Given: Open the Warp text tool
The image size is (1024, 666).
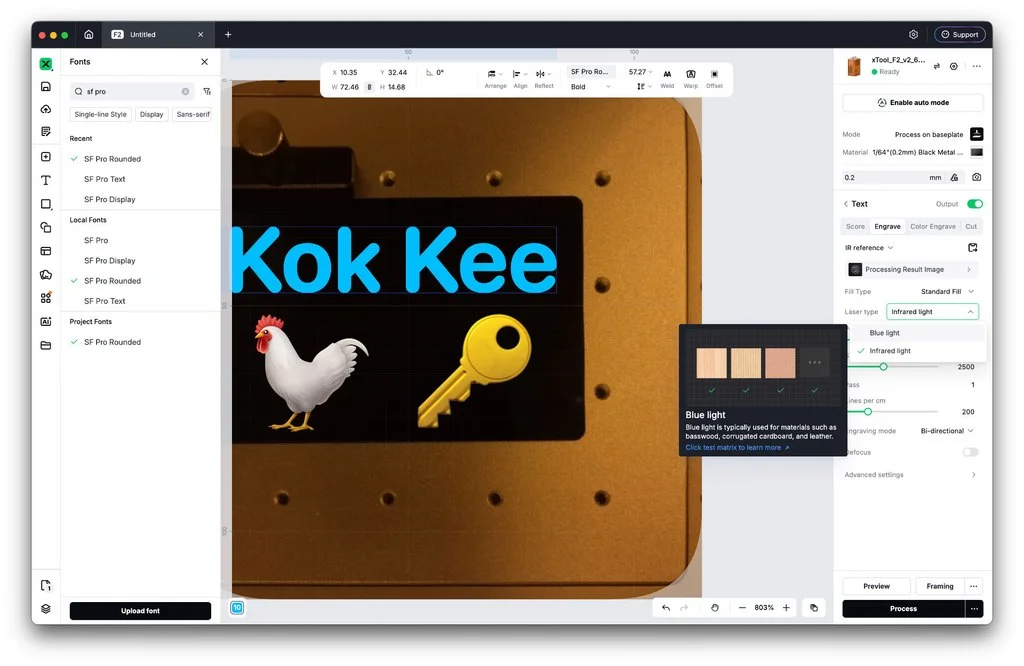Looking at the screenshot, I should 690,79.
